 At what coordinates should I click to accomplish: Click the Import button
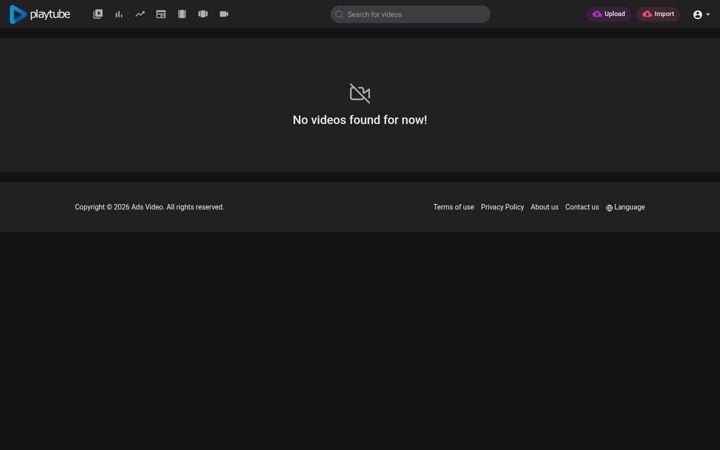(658, 14)
